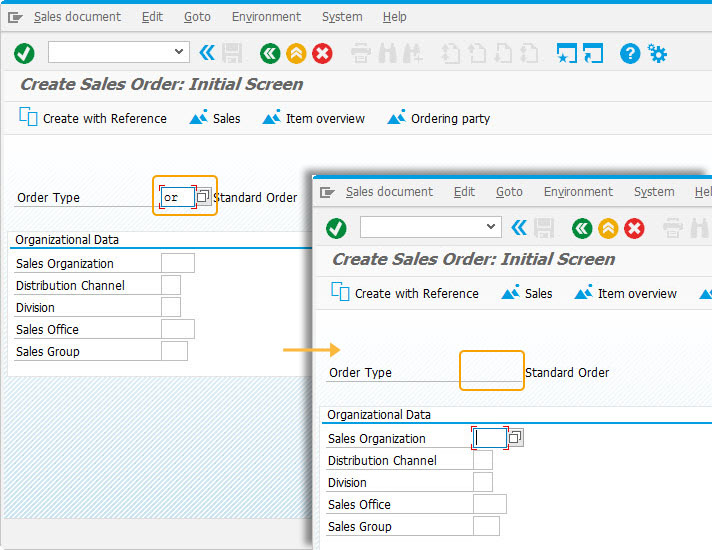This screenshot has height=550, width=712.
Task: Click green Back button in the front window
Action: 582,228
